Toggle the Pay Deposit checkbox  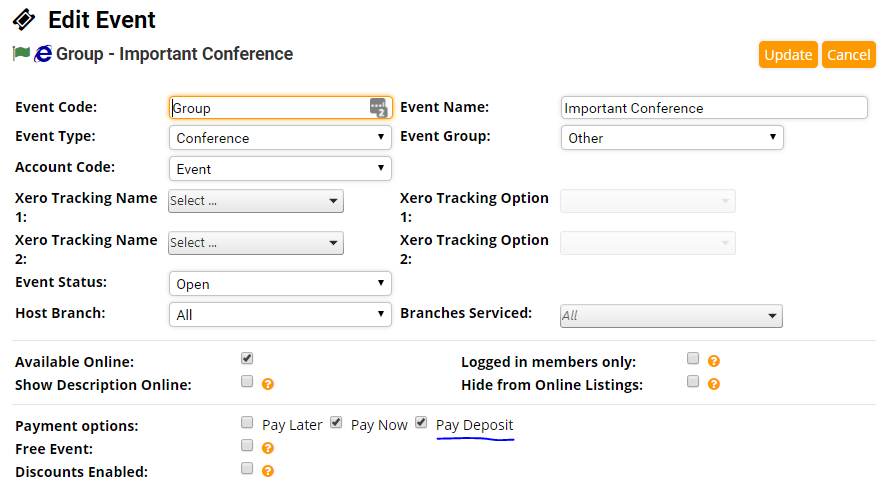pyautogui.click(x=421, y=423)
